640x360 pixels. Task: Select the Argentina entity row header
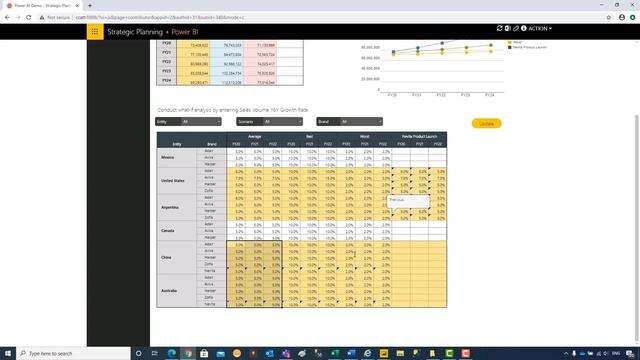[x=176, y=207]
